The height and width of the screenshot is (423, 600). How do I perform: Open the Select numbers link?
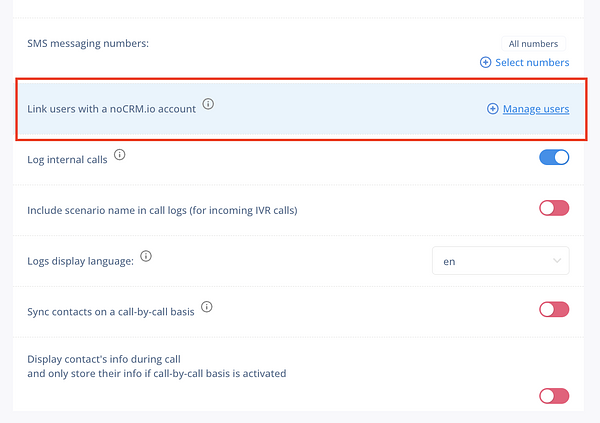pos(532,62)
